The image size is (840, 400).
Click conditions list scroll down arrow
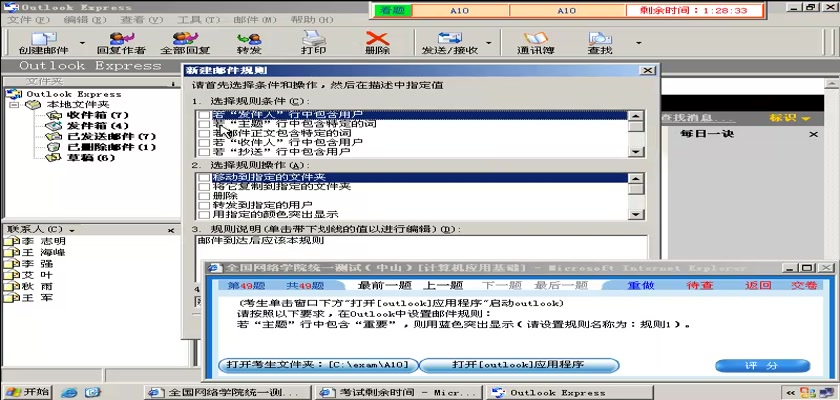point(636,152)
